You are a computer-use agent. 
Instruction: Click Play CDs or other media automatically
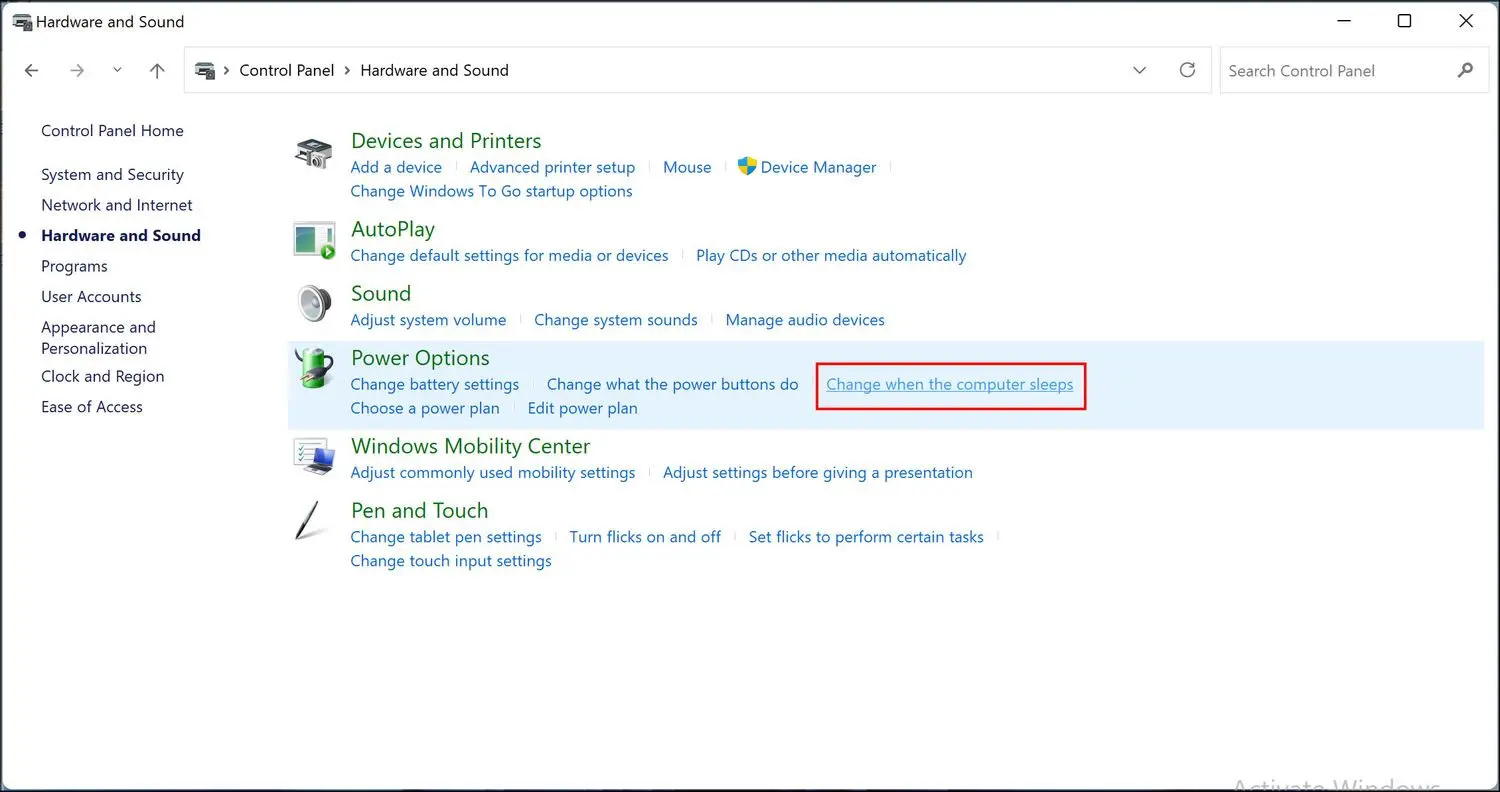coord(831,256)
